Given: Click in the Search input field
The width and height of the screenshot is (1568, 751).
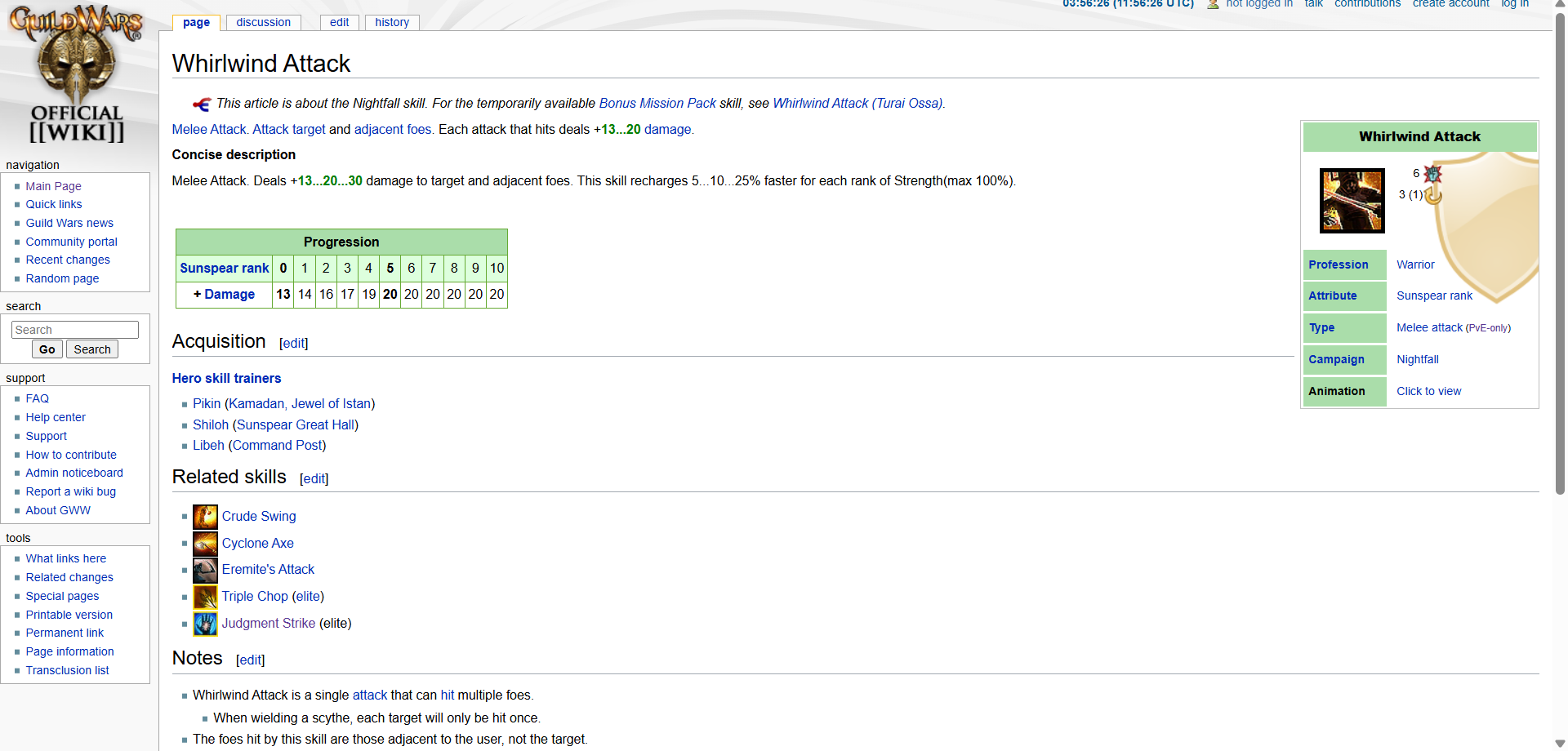Looking at the screenshot, I should [75, 330].
